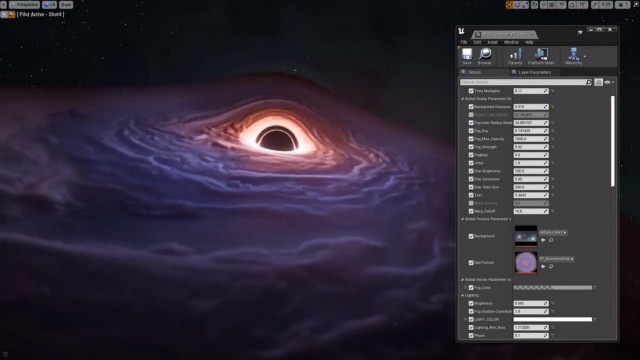The width and height of the screenshot is (640, 360).
Task: Click the search magnifier in Search Details
Action: point(589,82)
